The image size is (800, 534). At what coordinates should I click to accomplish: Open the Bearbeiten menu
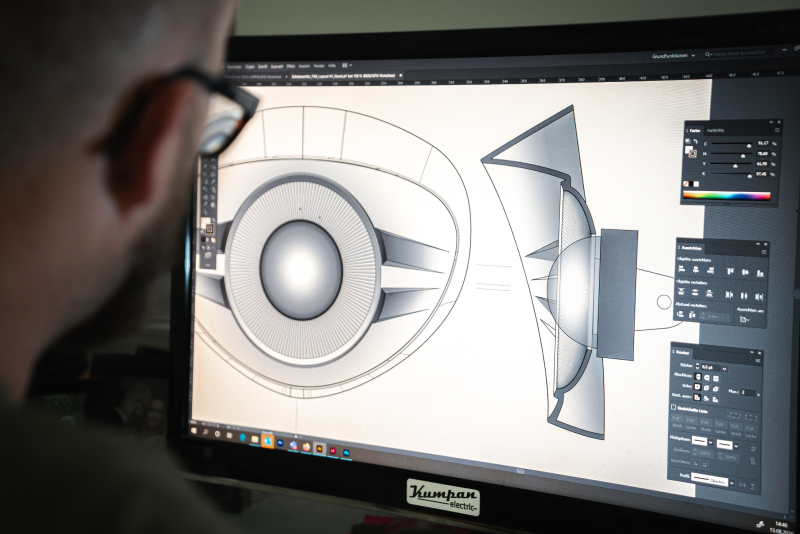[234, 66]
